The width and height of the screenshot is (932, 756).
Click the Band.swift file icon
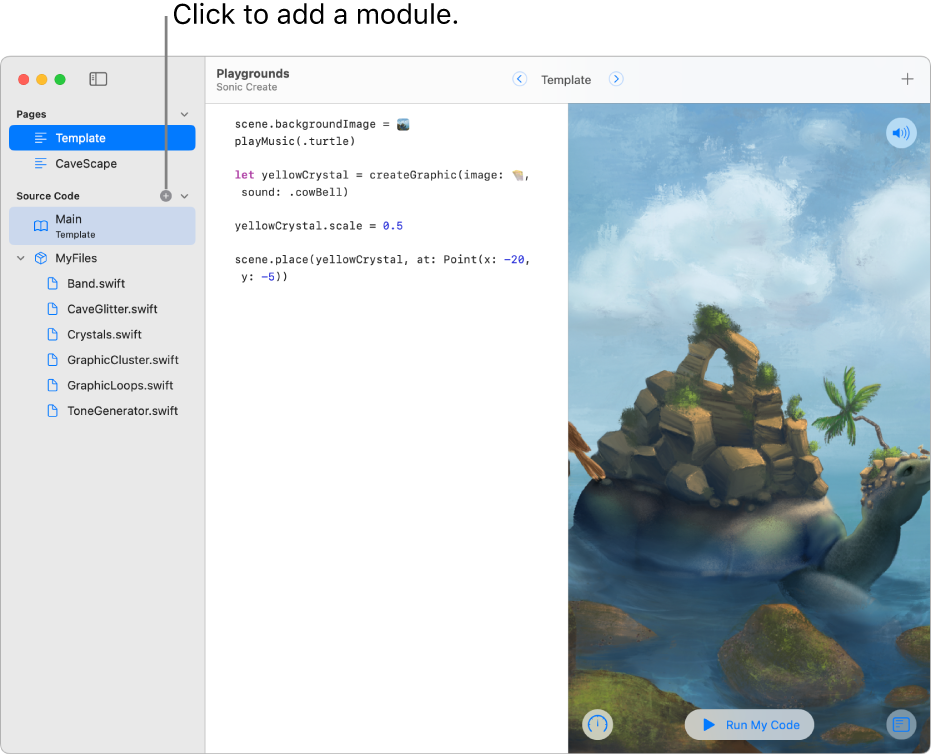pos(52,284)
